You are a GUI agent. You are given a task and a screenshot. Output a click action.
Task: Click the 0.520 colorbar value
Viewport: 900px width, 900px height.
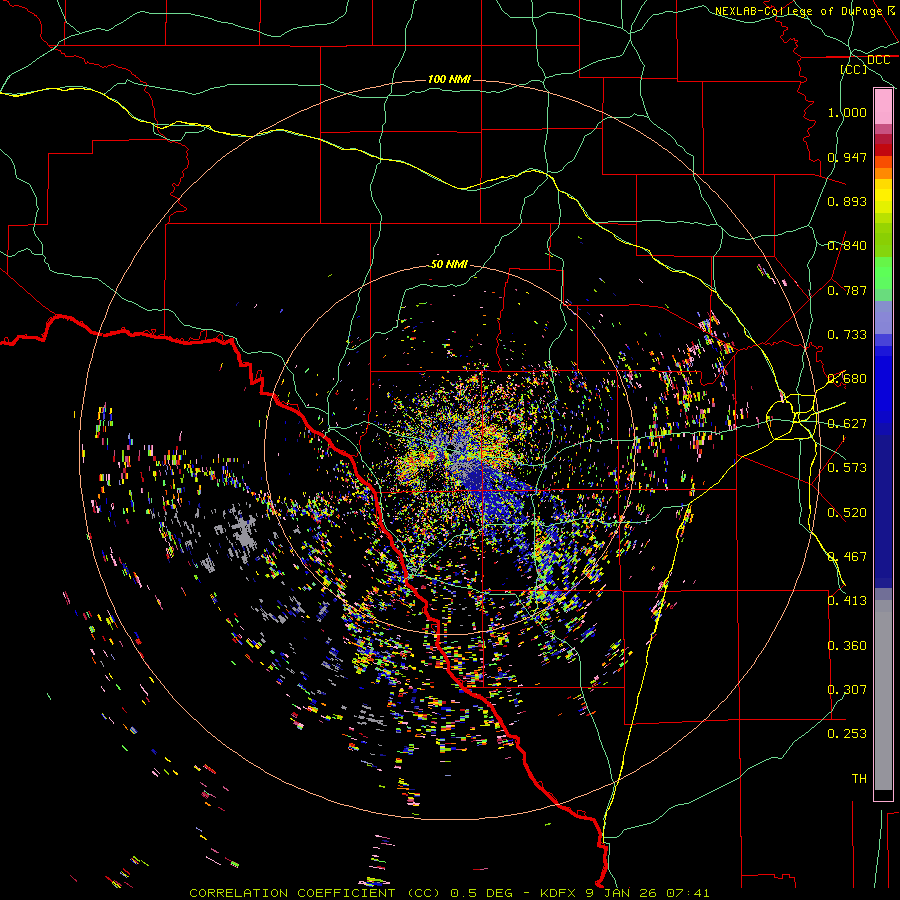pyautogui.click(x=847, y=513)
